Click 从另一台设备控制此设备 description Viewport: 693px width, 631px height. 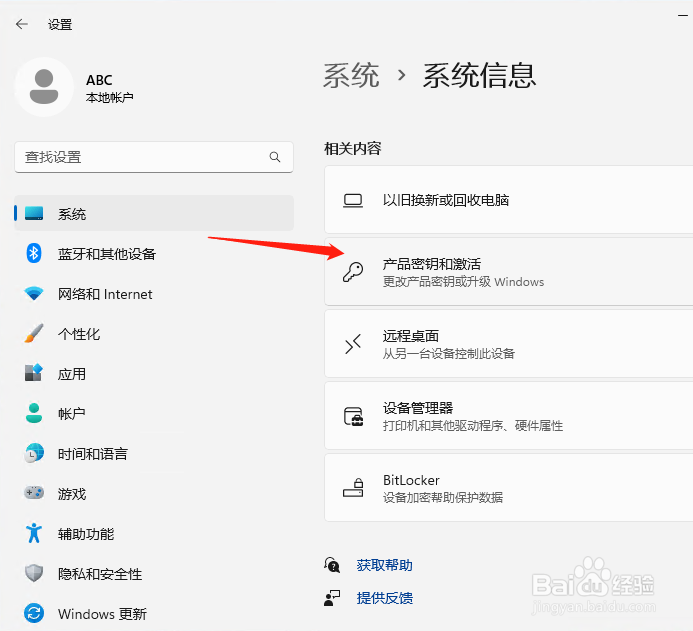pos(449,354)
